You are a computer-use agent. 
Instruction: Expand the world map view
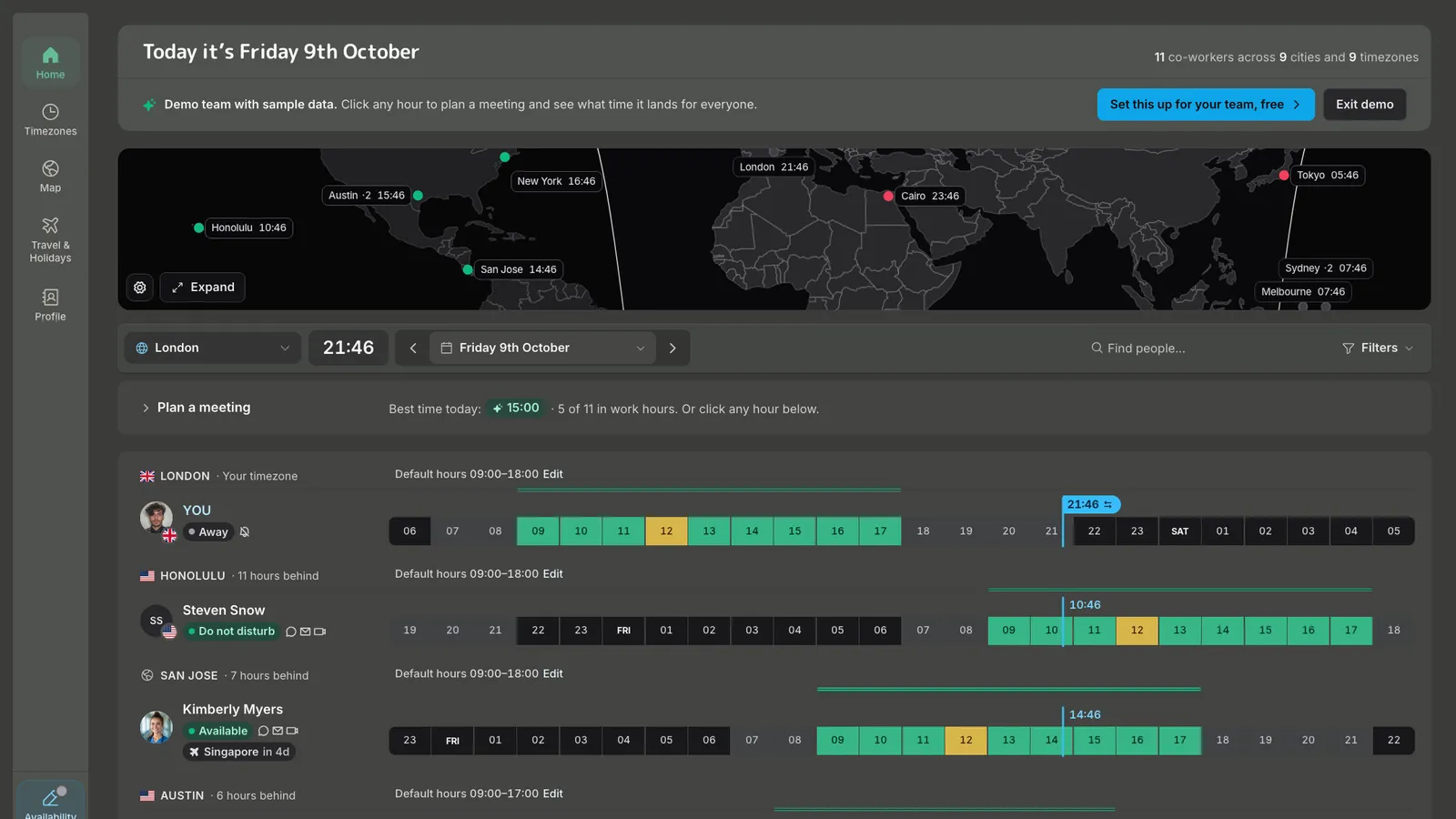[x=203, y=288]
